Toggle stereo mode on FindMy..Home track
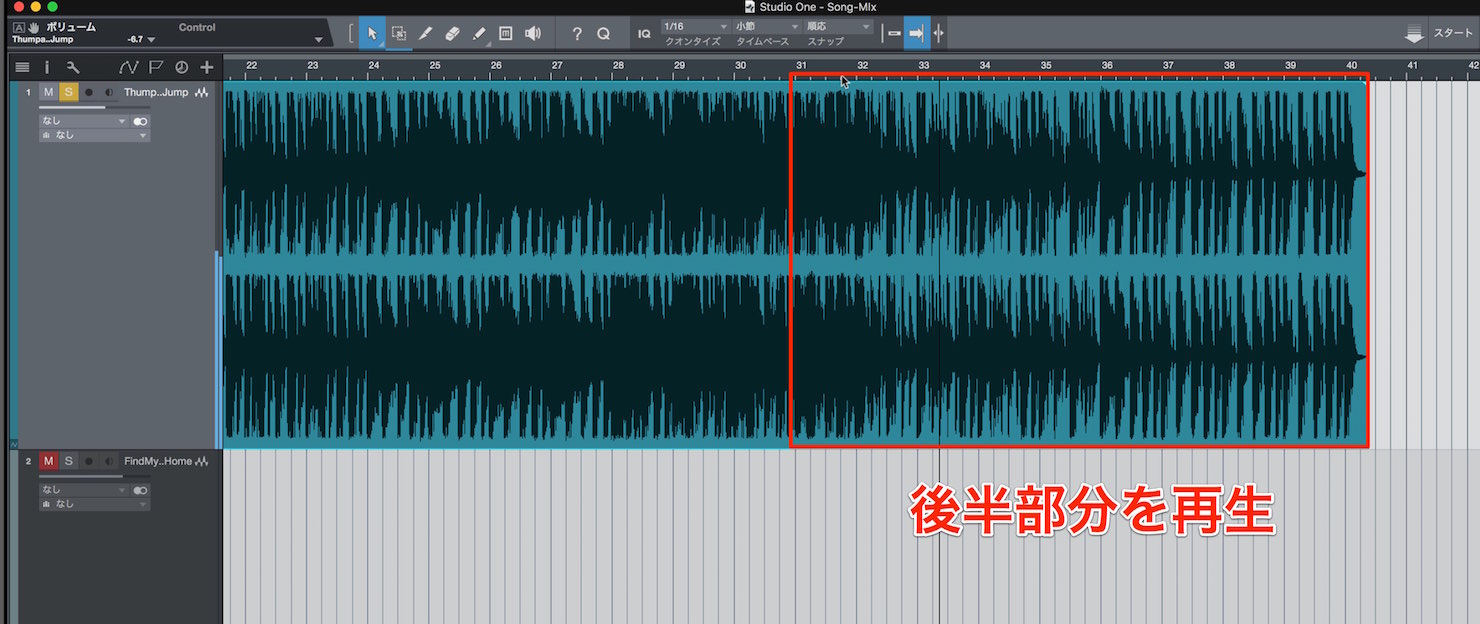The image size is (1480, 624). pyautogui.click(x=140, y=490)
